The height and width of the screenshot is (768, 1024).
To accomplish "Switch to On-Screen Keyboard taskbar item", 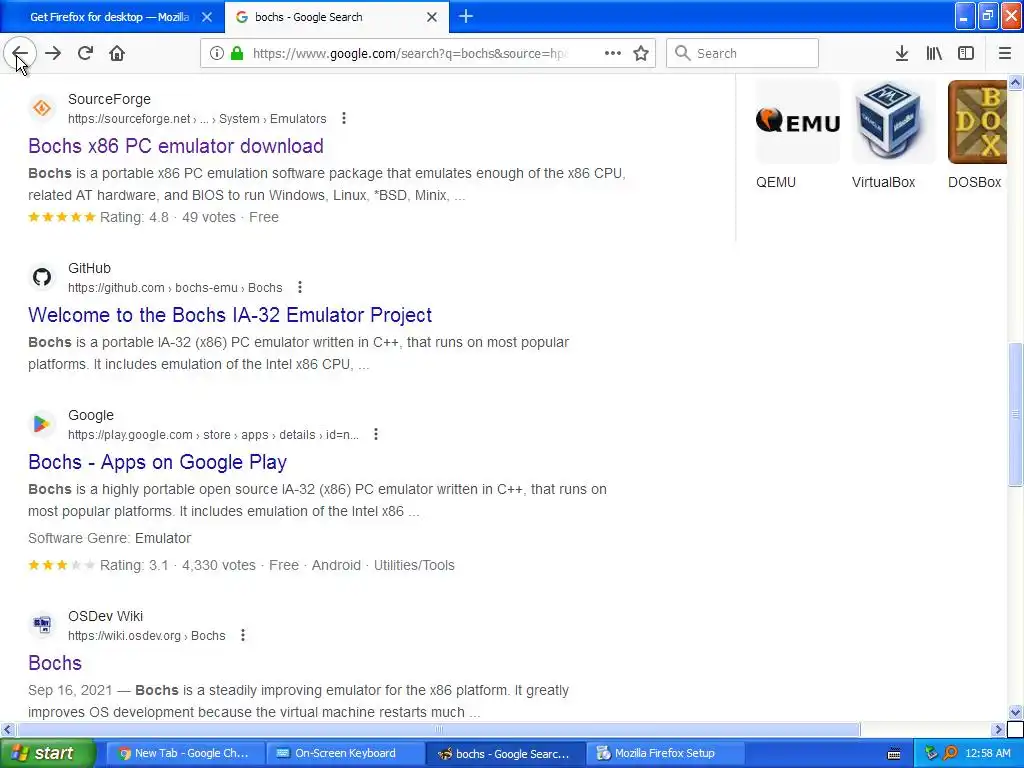I will (345, 754).
